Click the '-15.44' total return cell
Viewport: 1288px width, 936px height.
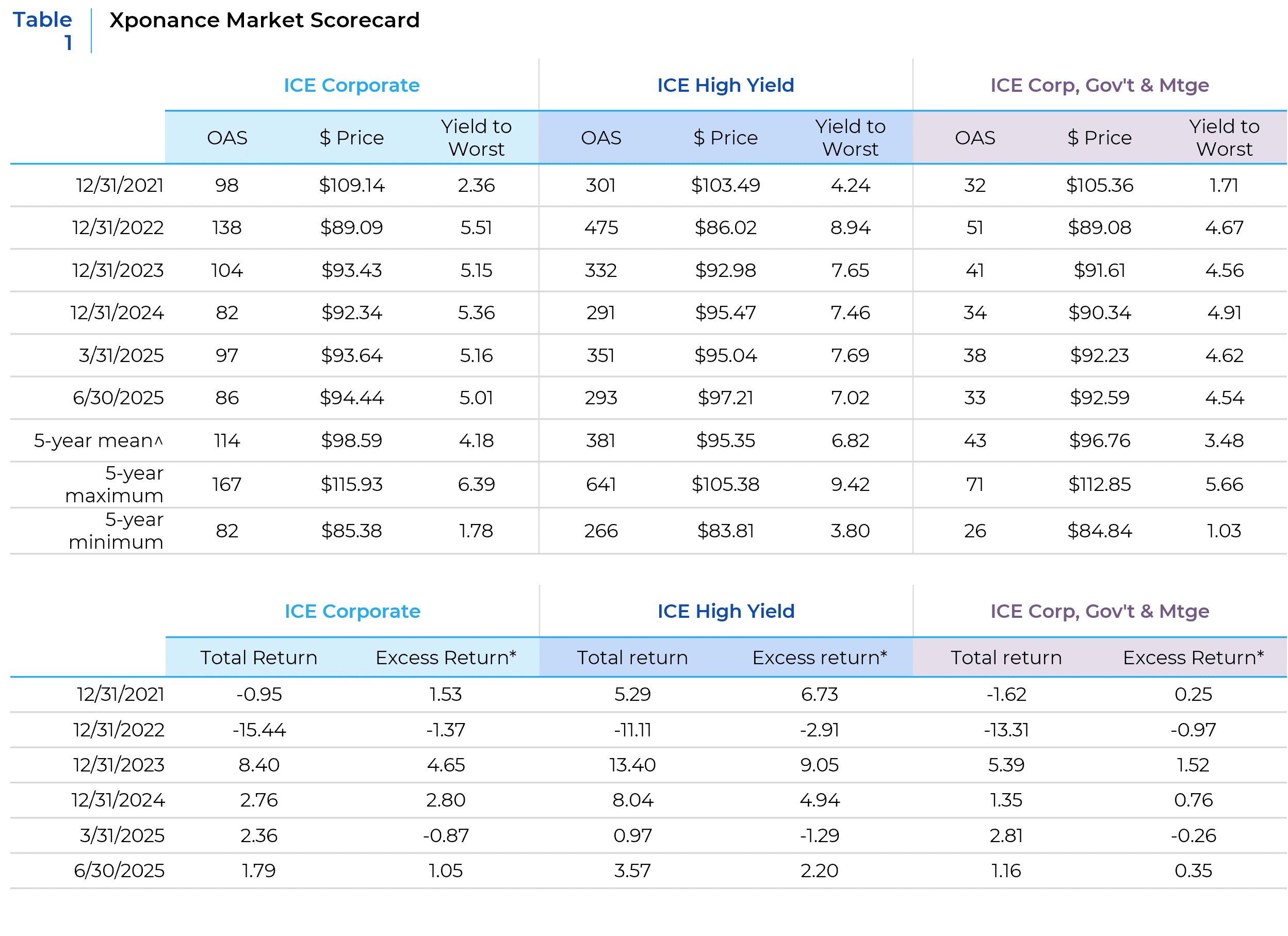click(259, 729)
